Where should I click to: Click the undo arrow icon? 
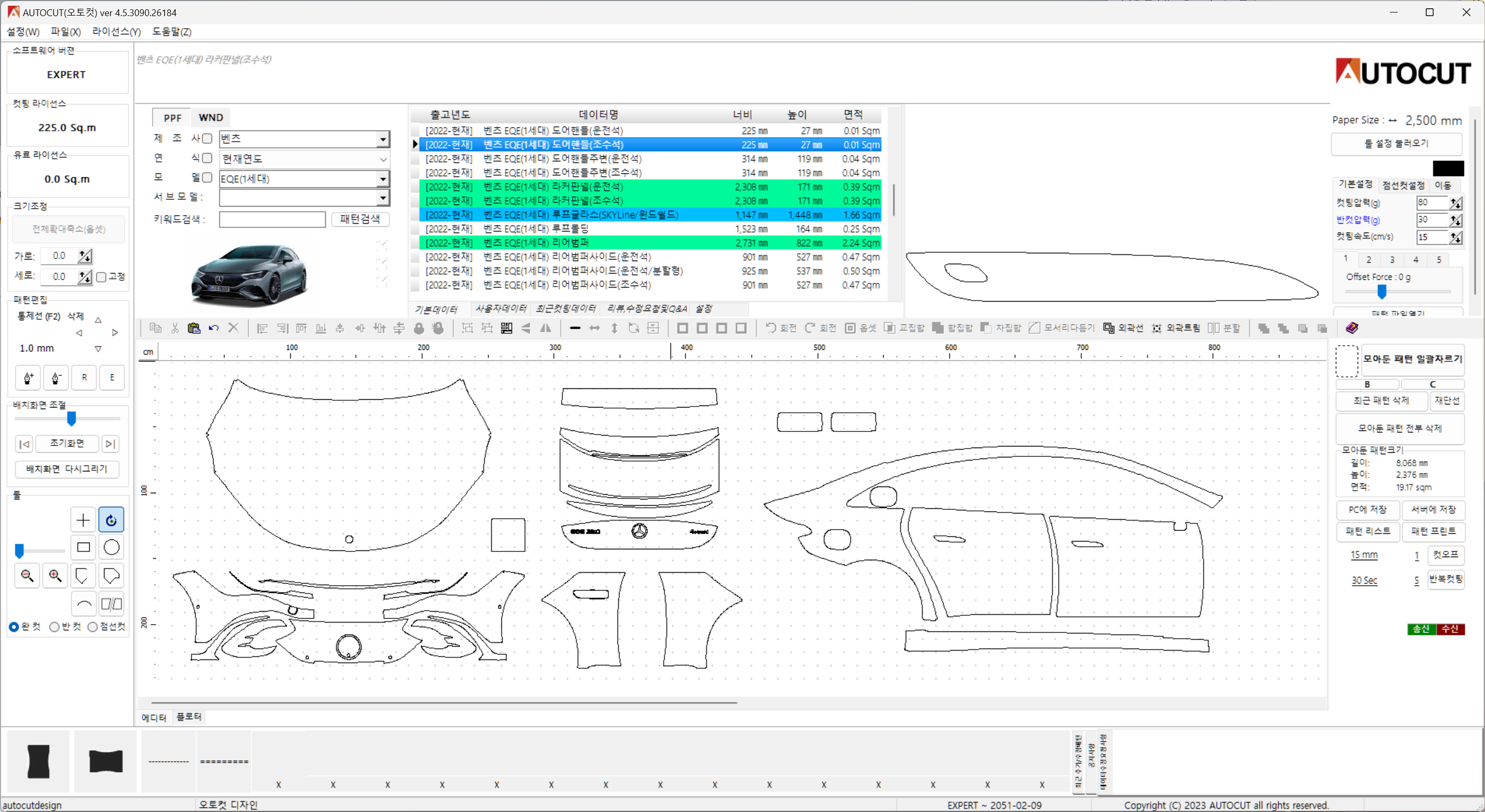(x=214, y=328)
